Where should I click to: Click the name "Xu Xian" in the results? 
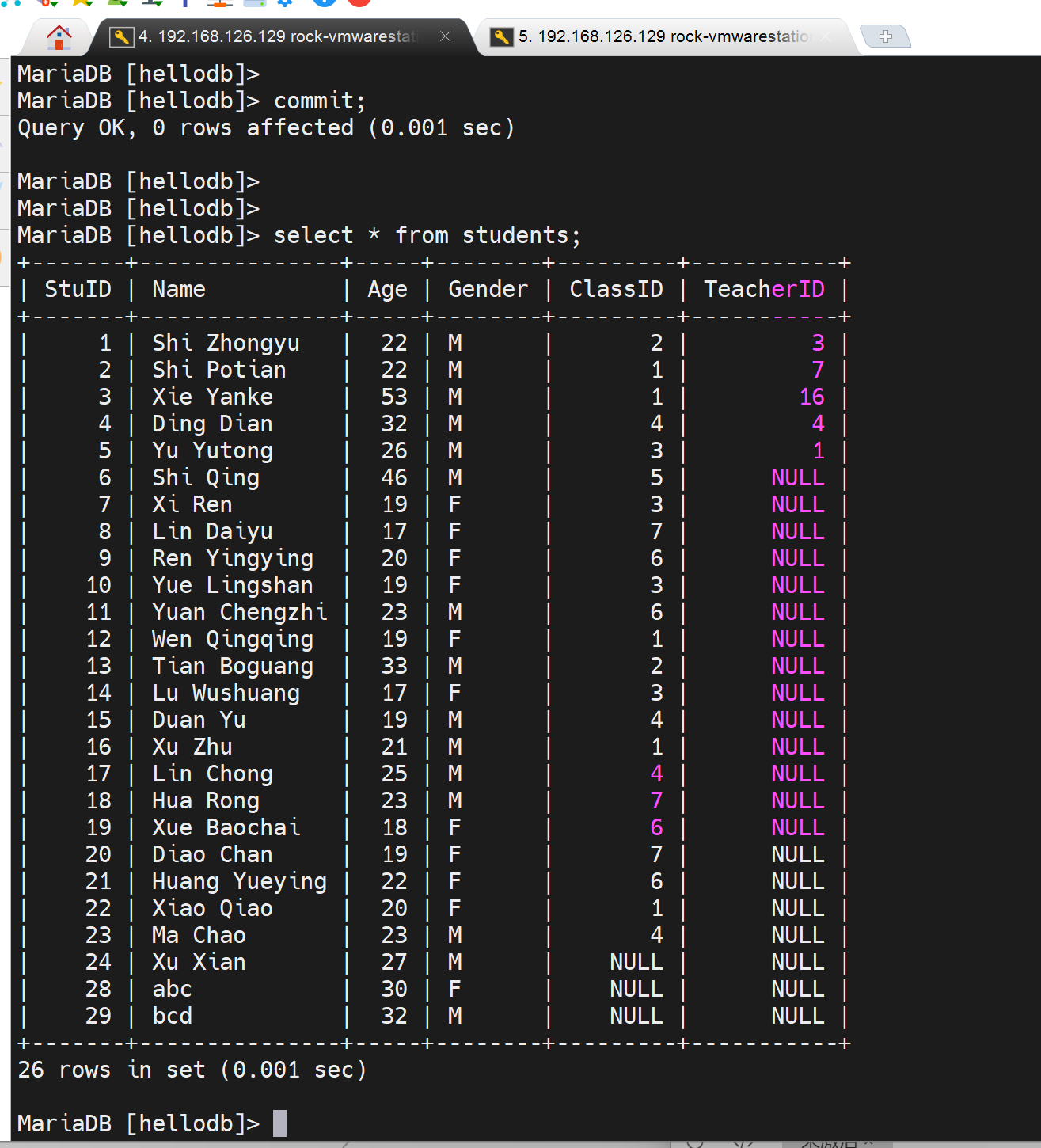click(199, 962)
